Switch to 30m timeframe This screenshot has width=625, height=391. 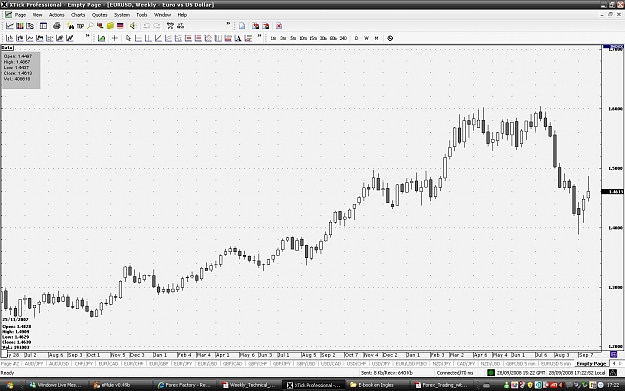tap(323, 38)
